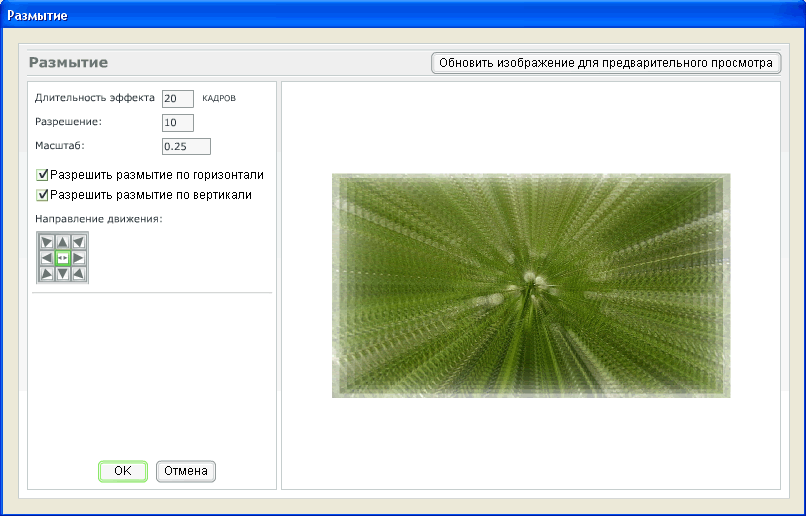Click the 'Направление движения:' label
The height and width of the screenshot is (516, 806).
point(99,219)
